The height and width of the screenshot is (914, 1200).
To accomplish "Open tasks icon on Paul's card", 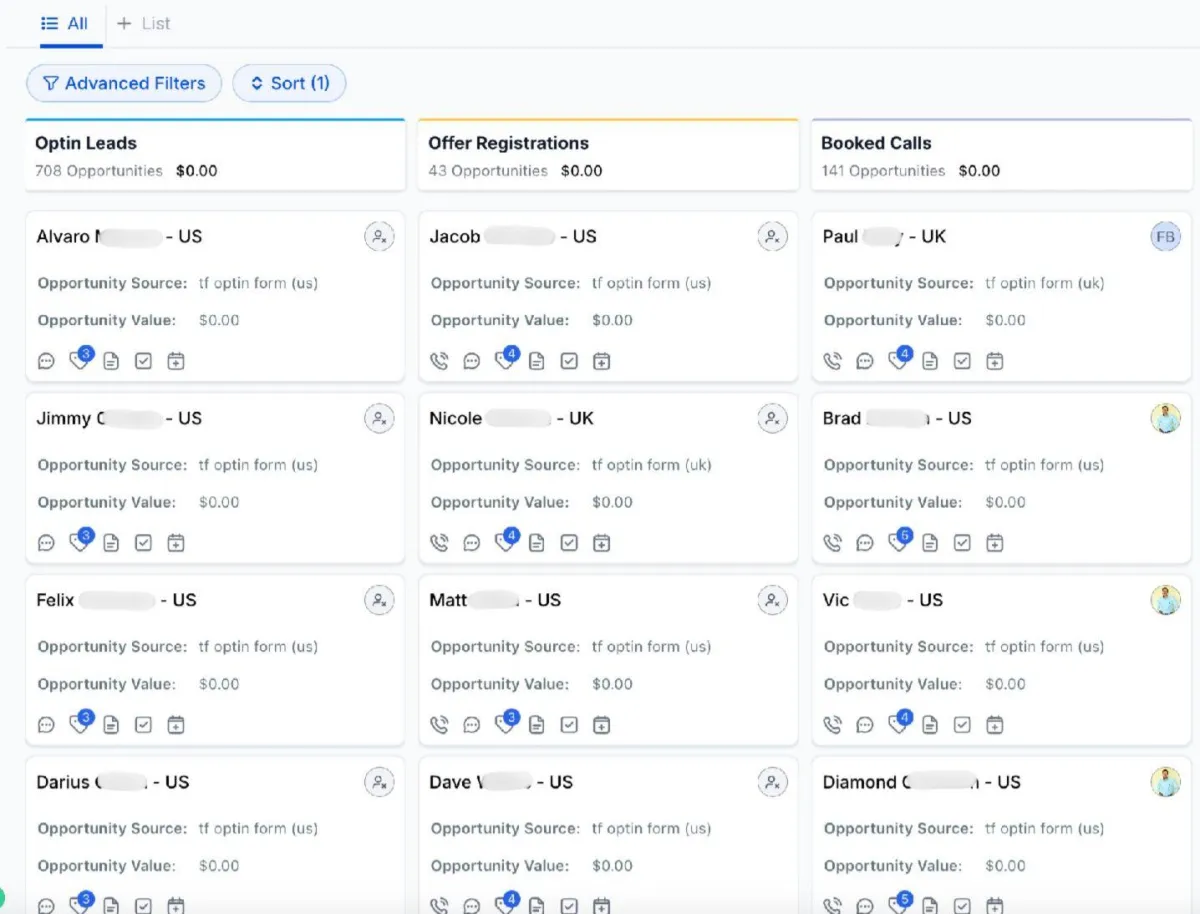I will coord(962,361).
